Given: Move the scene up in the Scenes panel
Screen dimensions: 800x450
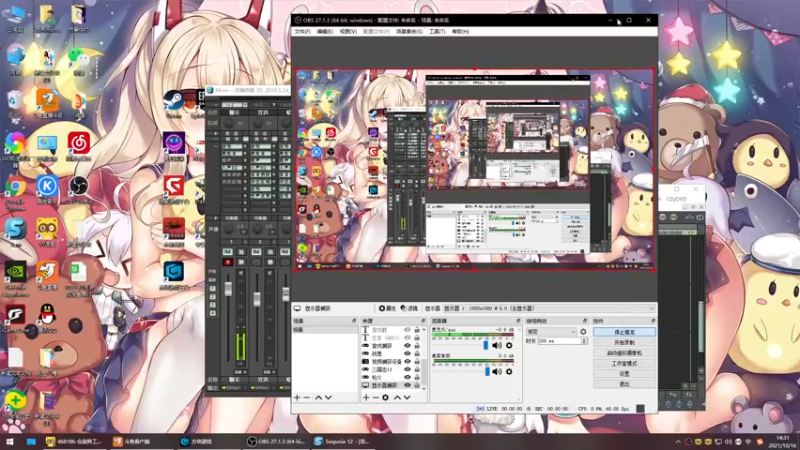Looking at the screenshot, I should click(318, 397).
